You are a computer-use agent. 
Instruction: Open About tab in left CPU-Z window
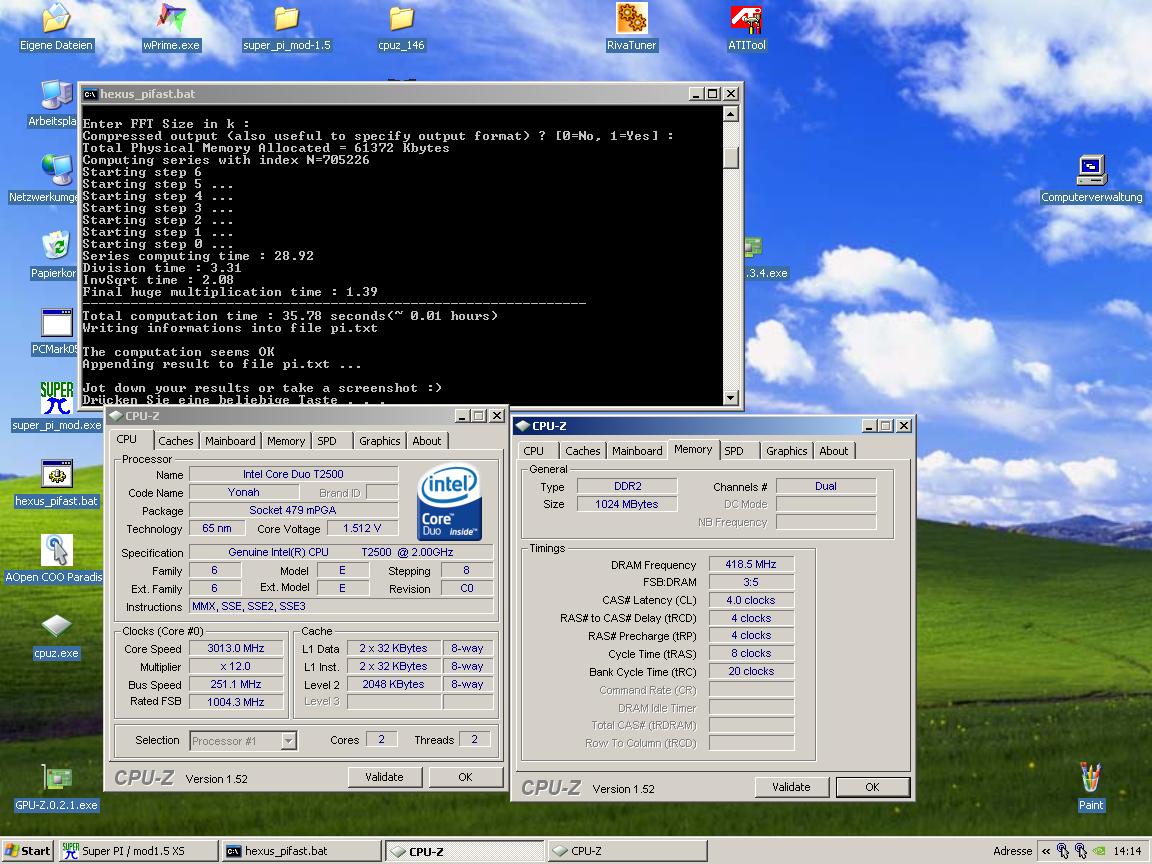(x=427, y=441)
